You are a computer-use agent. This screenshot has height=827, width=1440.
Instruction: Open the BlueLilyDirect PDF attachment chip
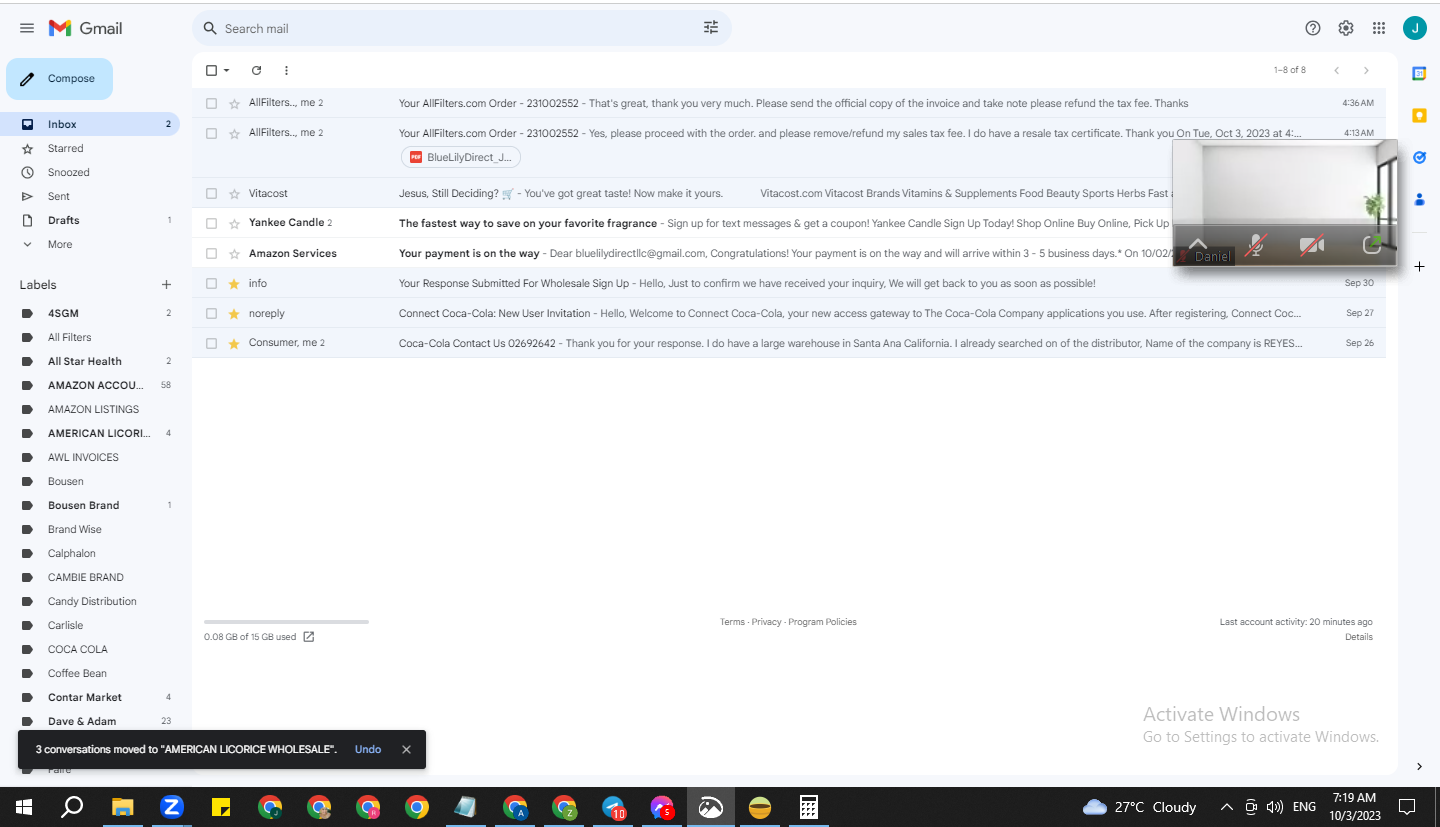tap(461, 157)
